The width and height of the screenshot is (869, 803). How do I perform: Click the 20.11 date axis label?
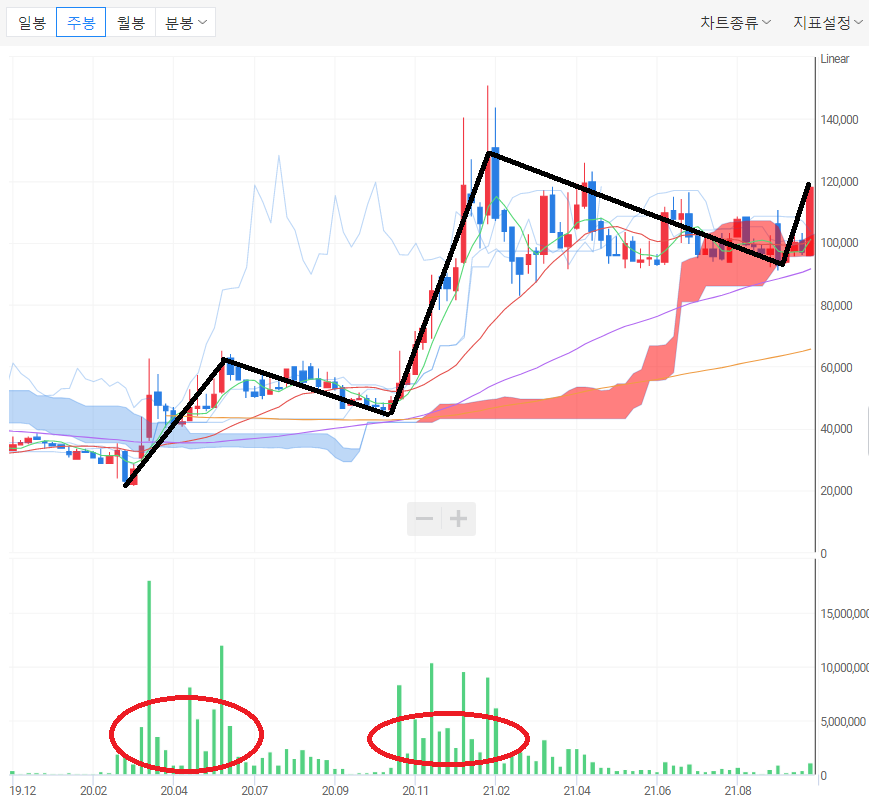click(x=416, y=791)
